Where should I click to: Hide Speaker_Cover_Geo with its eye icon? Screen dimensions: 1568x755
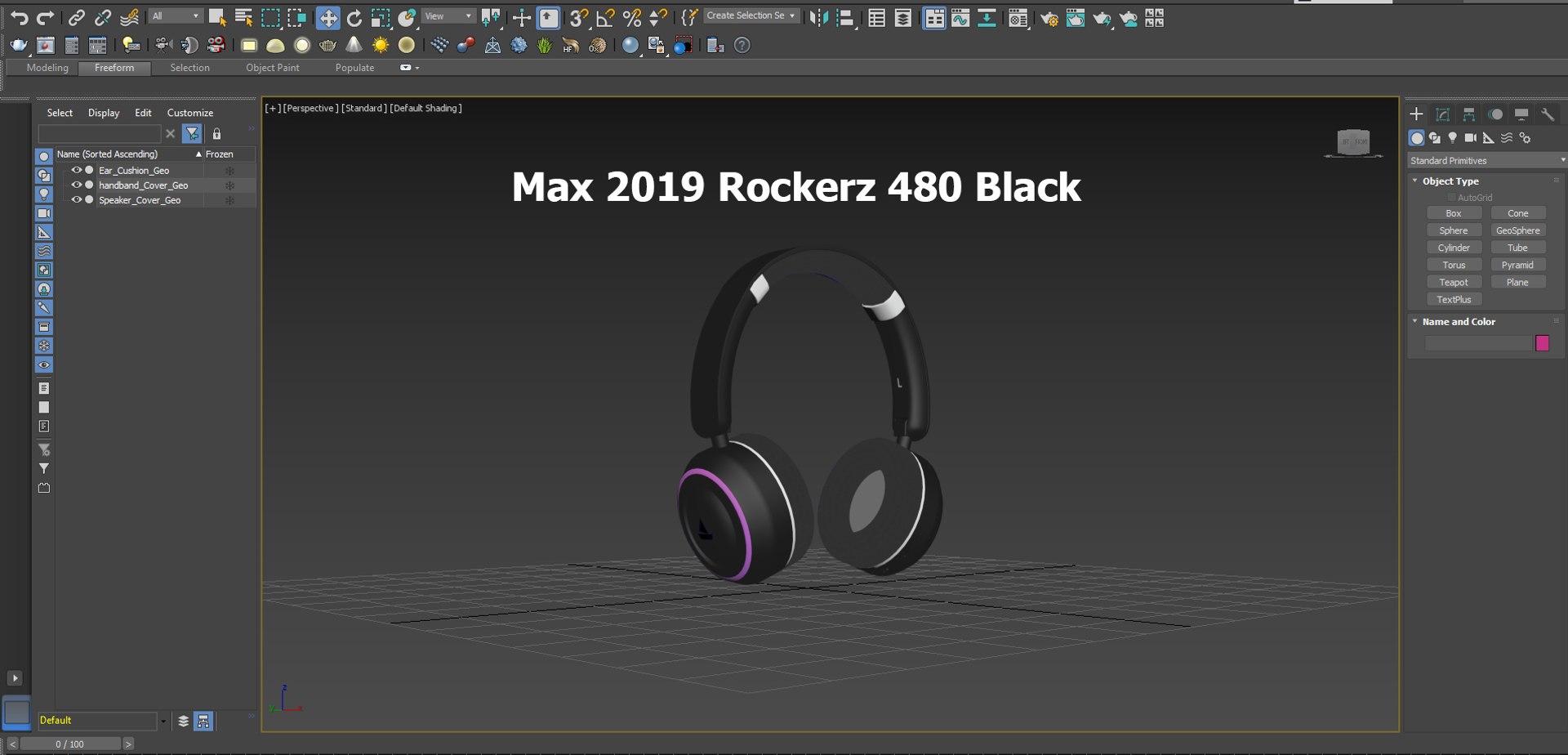click(77, 199)
